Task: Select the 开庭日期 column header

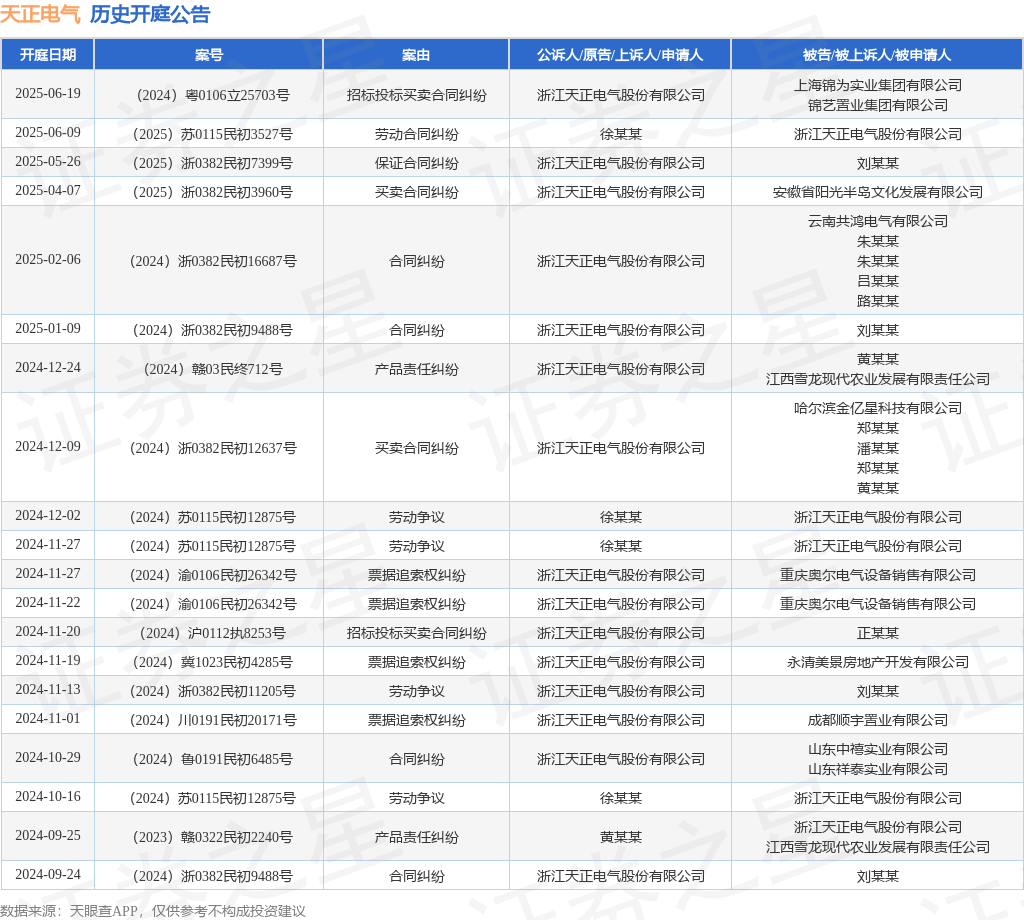Action: [x=48, y=55]
